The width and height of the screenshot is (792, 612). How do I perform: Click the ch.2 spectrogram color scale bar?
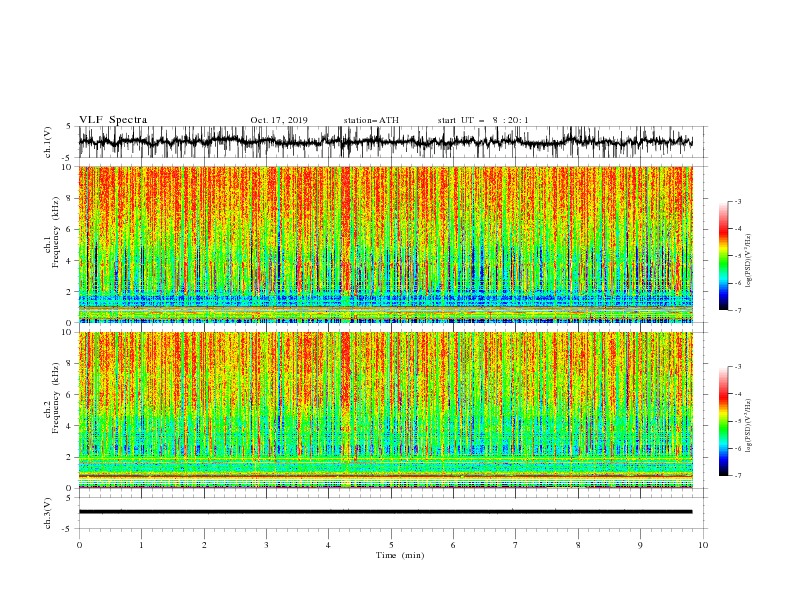[724, 421]
